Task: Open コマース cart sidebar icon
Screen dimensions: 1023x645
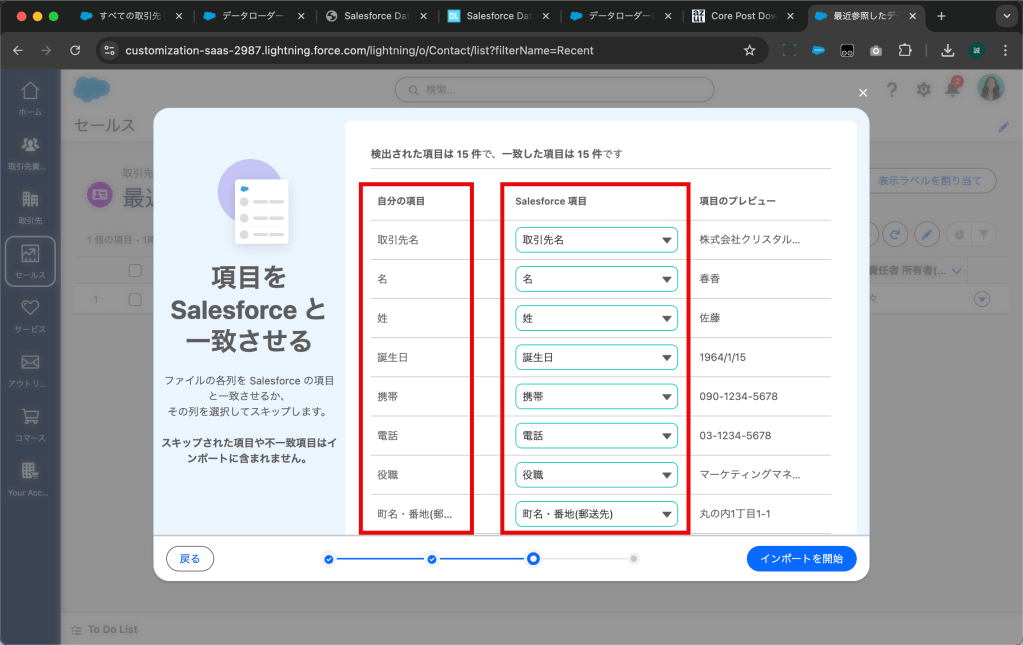Action: click(x=30, y=425)
